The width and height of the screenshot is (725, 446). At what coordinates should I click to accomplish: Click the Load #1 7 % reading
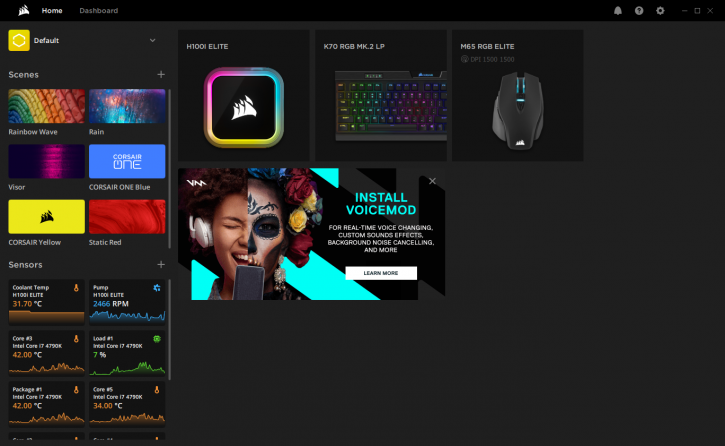[x=99, y=355]
